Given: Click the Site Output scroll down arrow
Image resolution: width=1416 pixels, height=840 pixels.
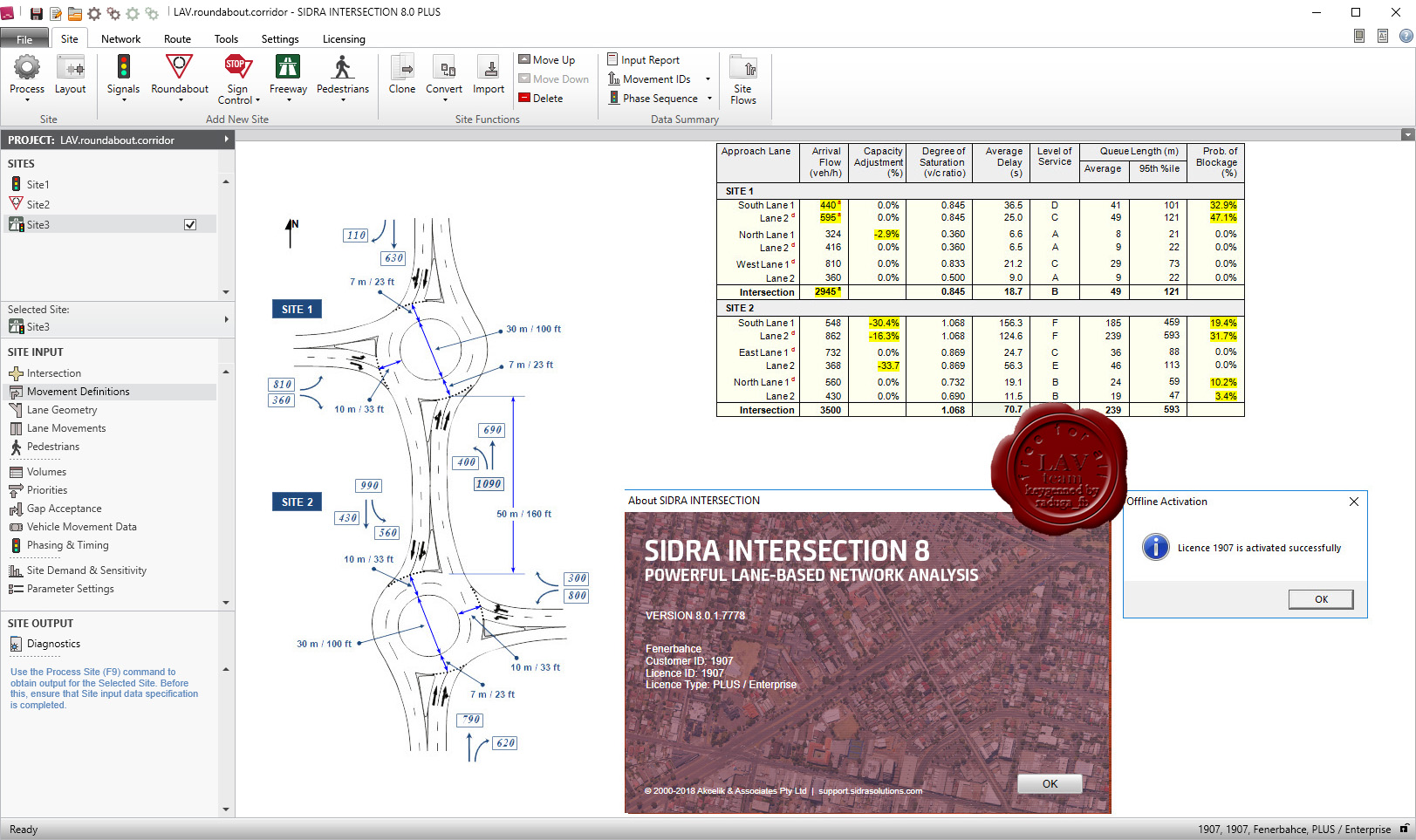Looking at the screenshot, I should (x=226, y=809).
